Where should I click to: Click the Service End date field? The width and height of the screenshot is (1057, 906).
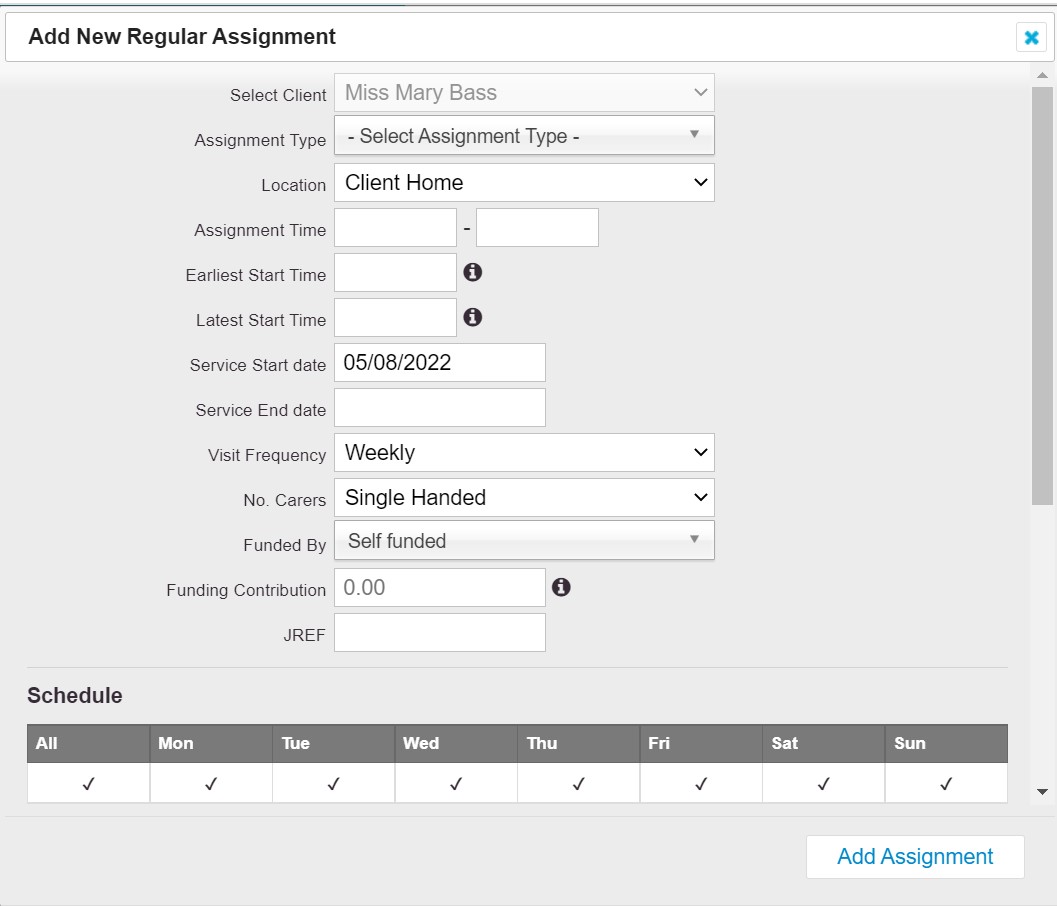point(440,408)
